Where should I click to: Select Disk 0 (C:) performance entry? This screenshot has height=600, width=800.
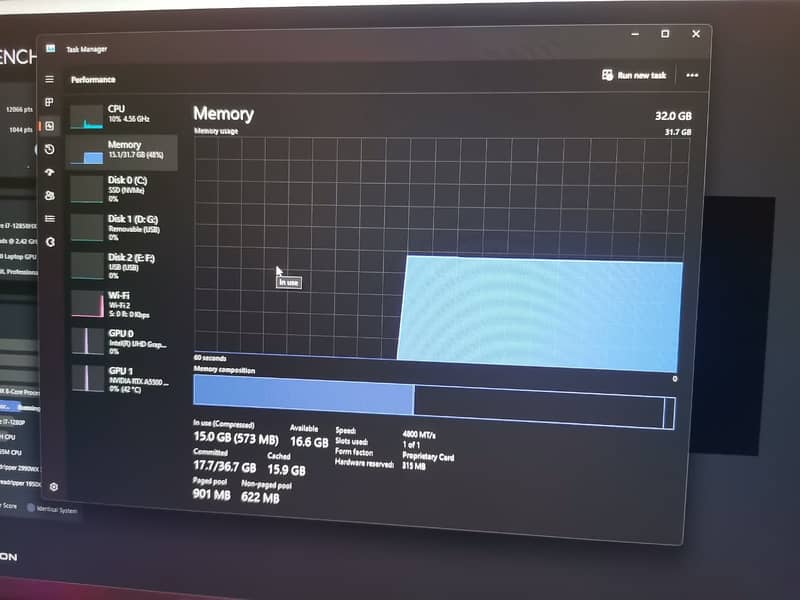(120, 188)
